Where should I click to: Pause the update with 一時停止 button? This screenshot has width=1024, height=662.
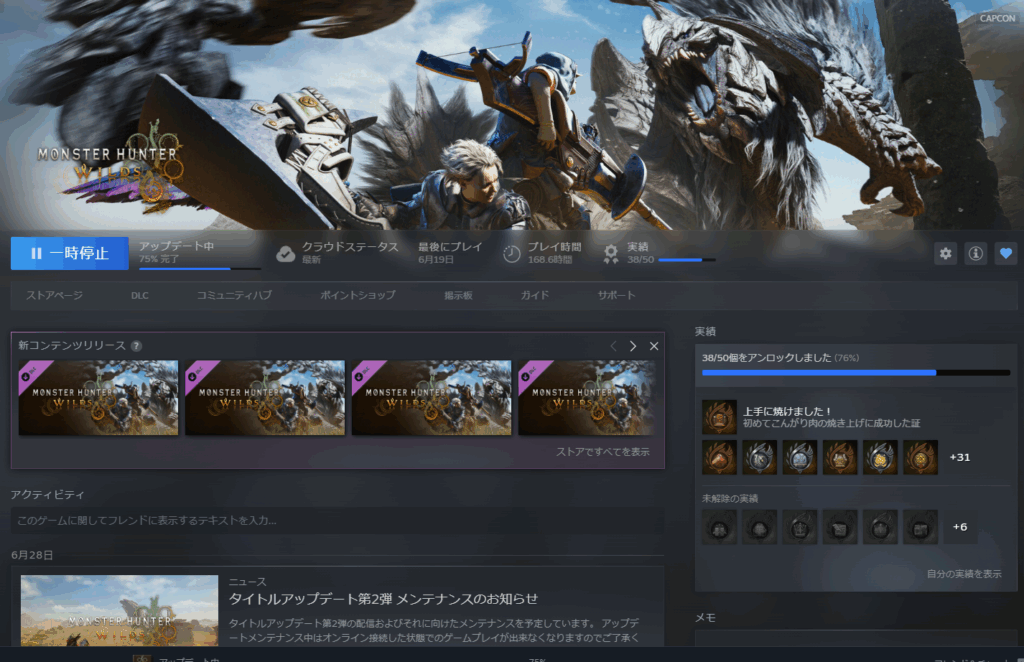70,253
